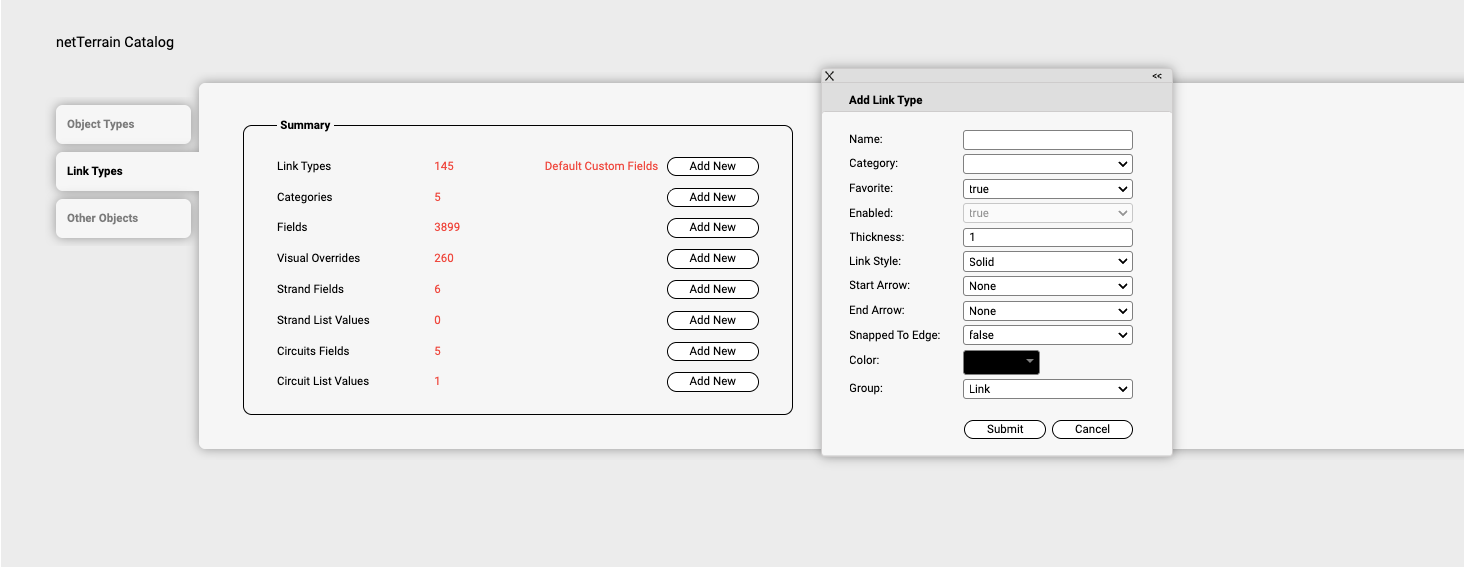Select the Link Types tab

tap(123, 171)
